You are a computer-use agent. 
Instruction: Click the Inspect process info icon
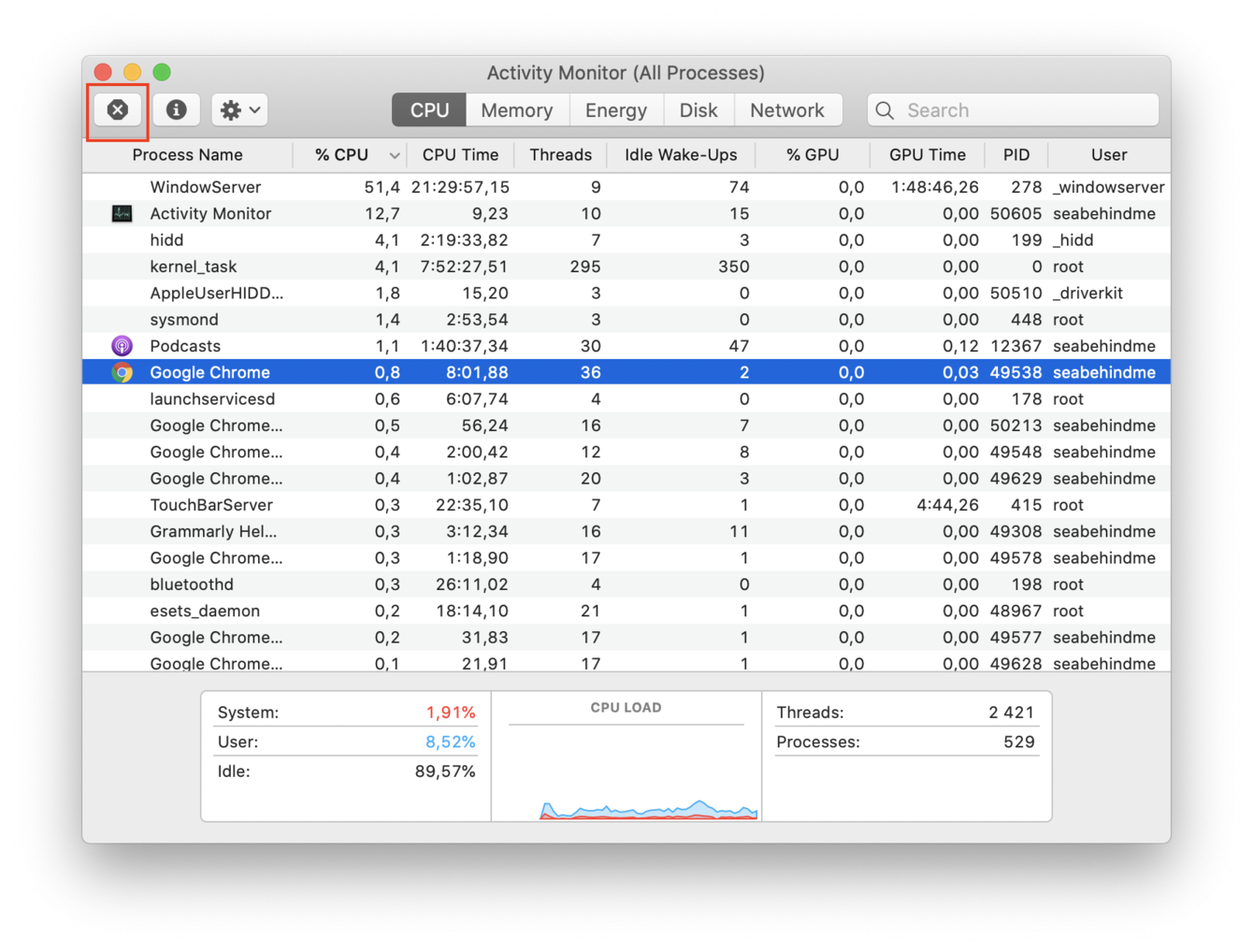coord(176,109)
